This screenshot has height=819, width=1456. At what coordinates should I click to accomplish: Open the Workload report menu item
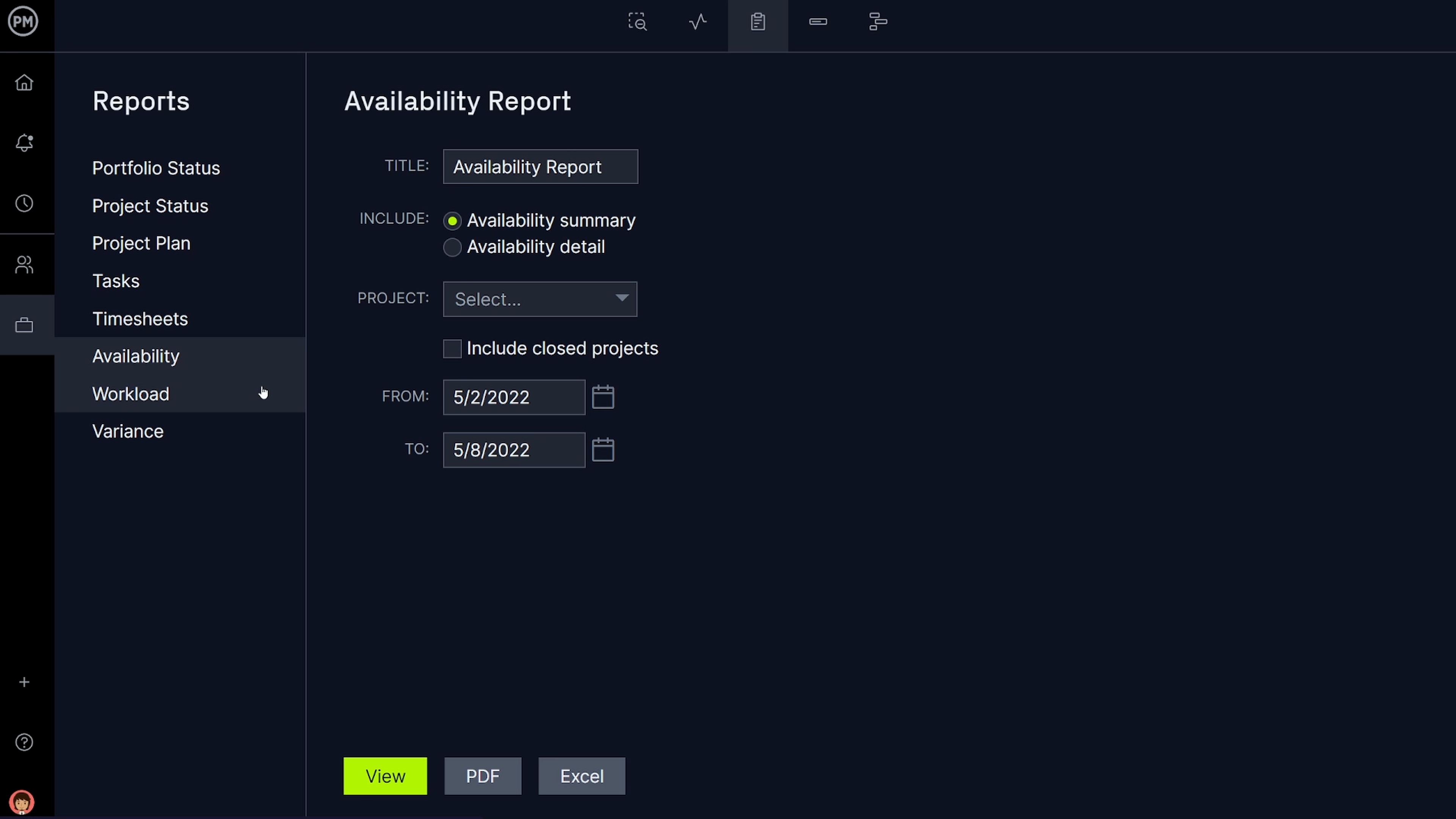point(130,394)
